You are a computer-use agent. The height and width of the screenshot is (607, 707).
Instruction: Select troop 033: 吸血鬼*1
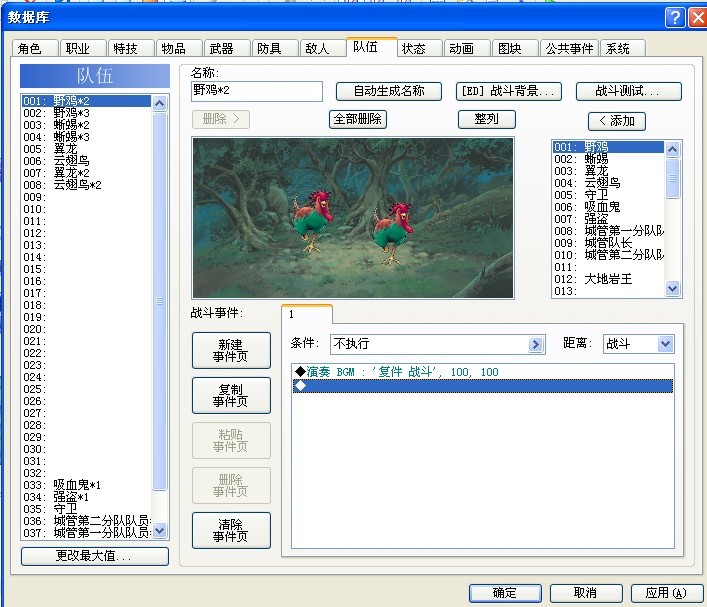pos(86,485)
